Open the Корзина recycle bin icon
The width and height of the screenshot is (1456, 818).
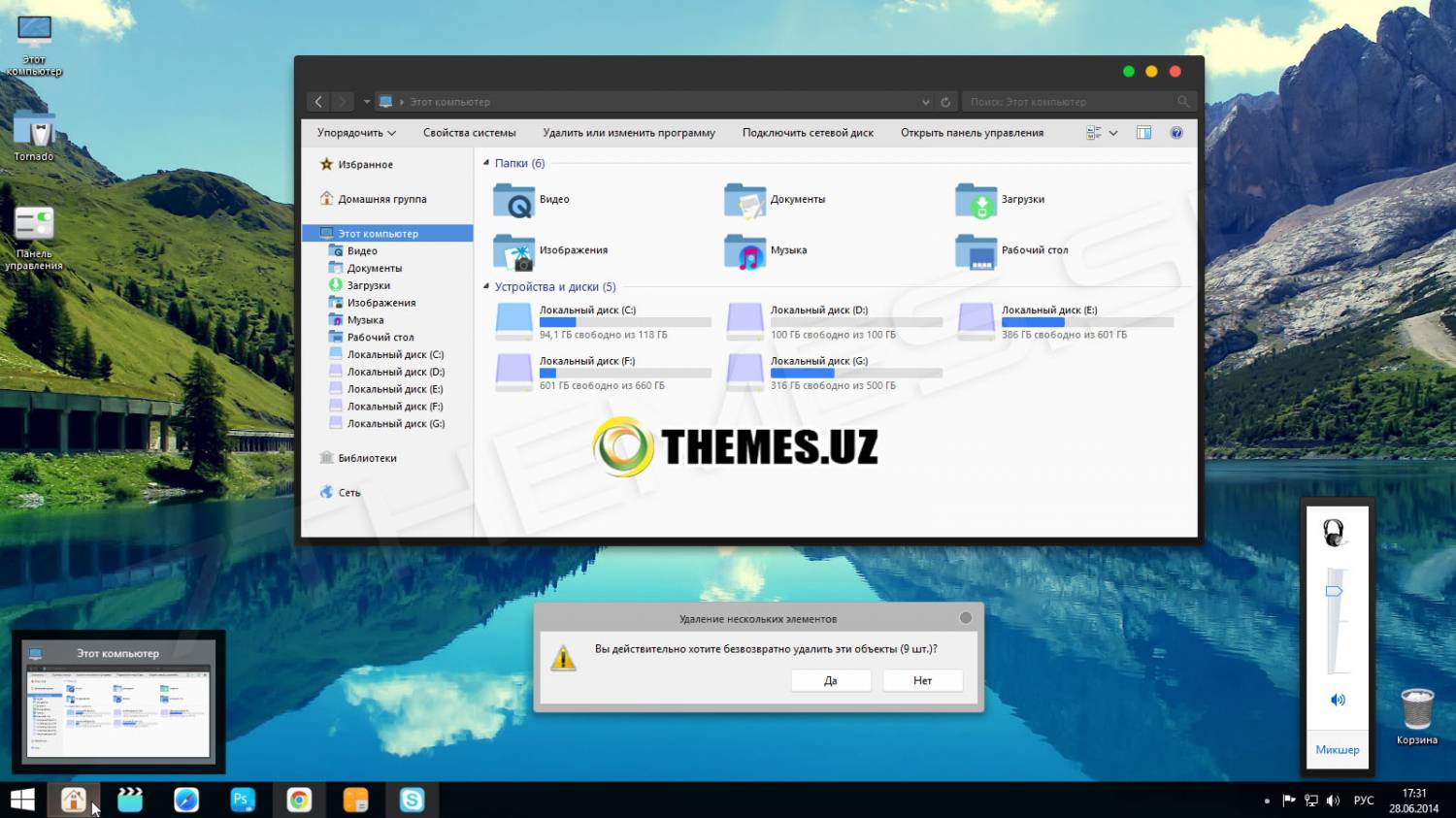point(1416,711)
